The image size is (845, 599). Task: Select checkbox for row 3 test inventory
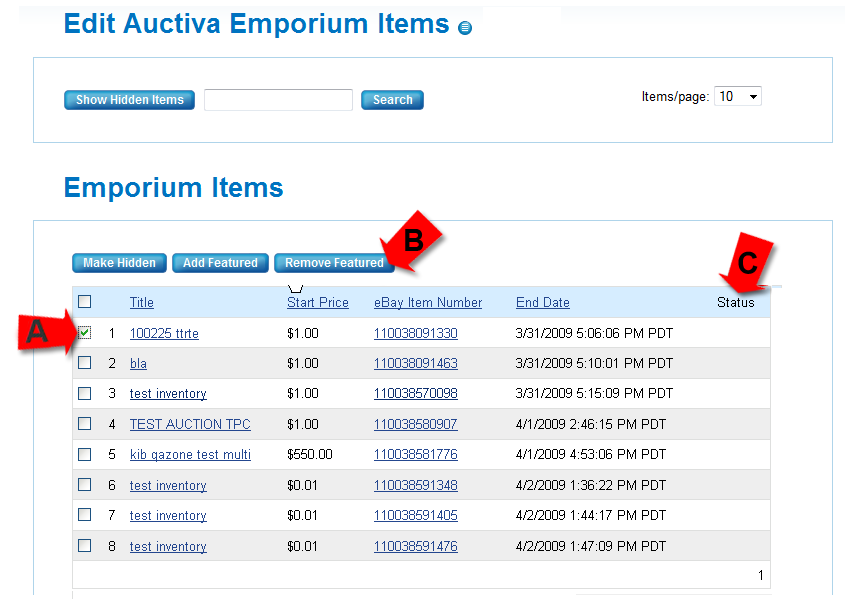pyautogui.click(x=85, y=394)
